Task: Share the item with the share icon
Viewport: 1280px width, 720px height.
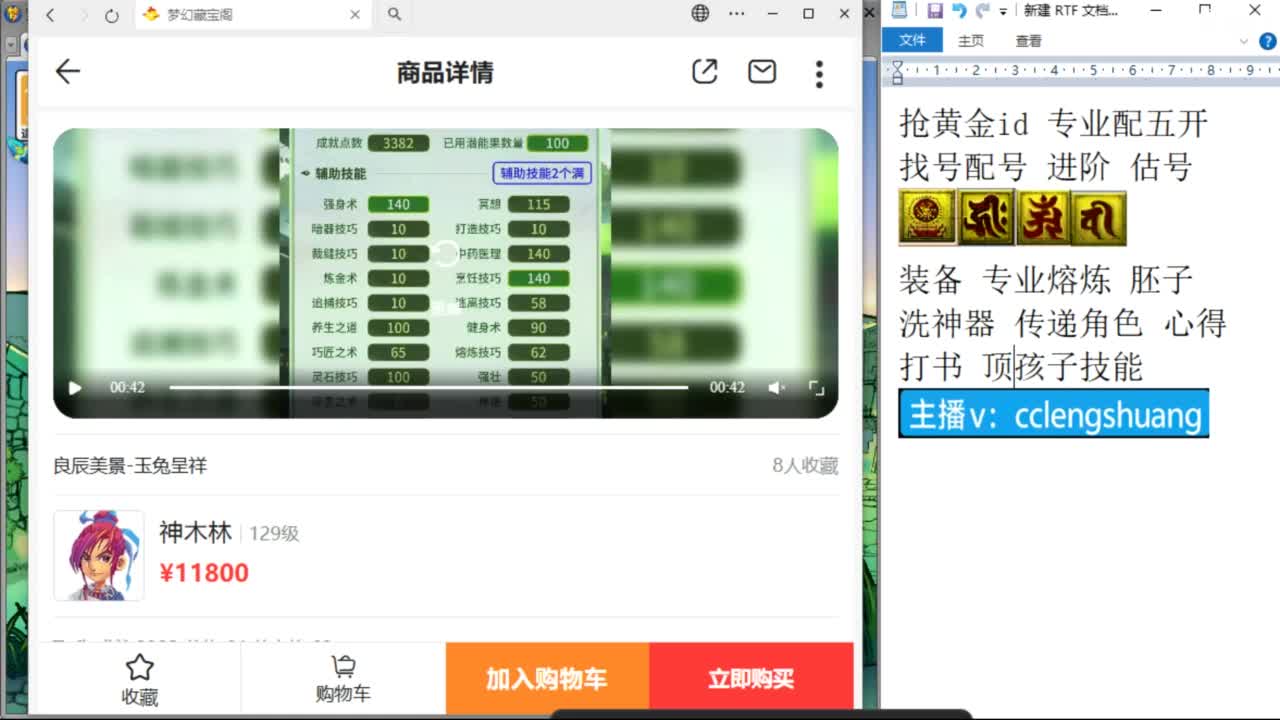Action: (705, 71)
